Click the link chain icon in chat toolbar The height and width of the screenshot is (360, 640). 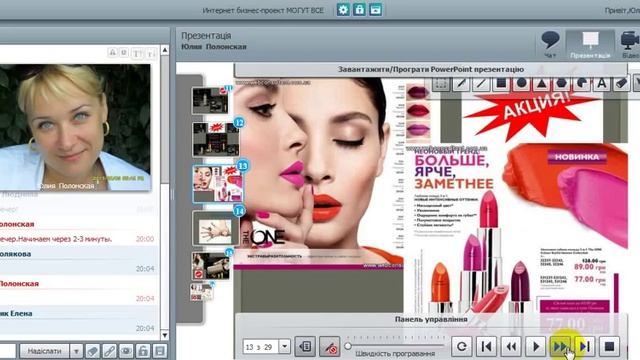[x=109, y=351]
